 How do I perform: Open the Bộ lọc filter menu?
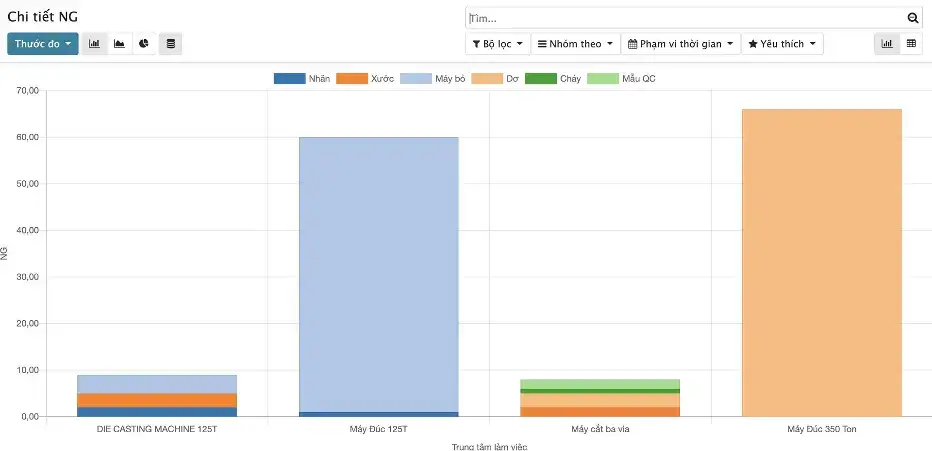[x=497, y=44]
